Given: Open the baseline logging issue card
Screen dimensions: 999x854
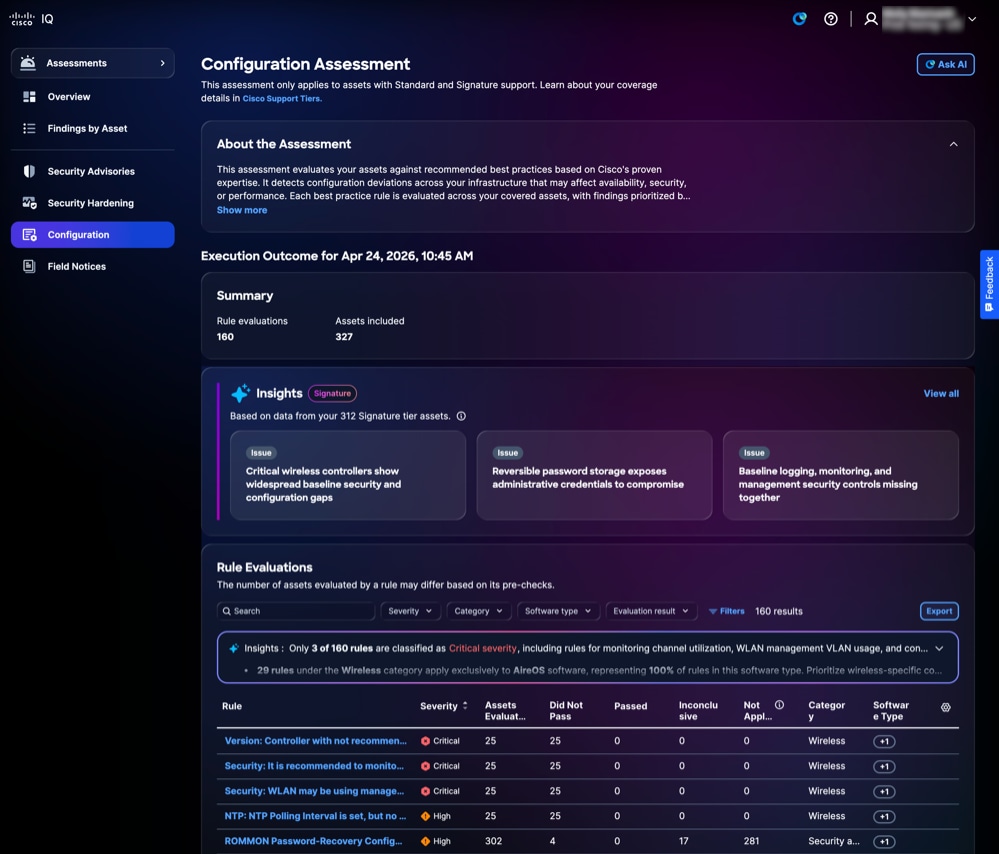Looking at the screenshot, I should coord(841,475).
